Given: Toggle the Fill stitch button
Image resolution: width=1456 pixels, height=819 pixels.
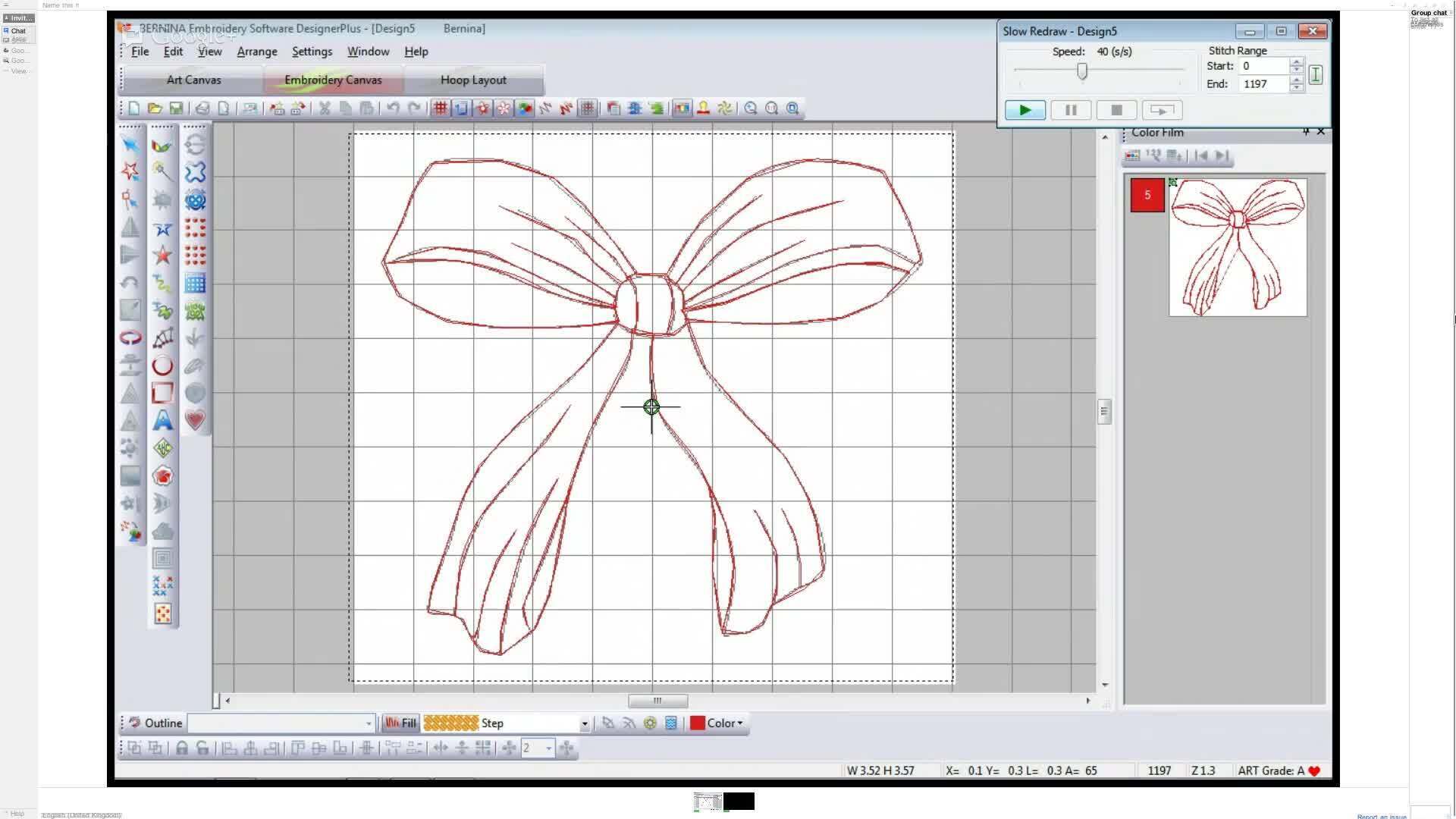Looking at the screenshot, I should 401,723.
